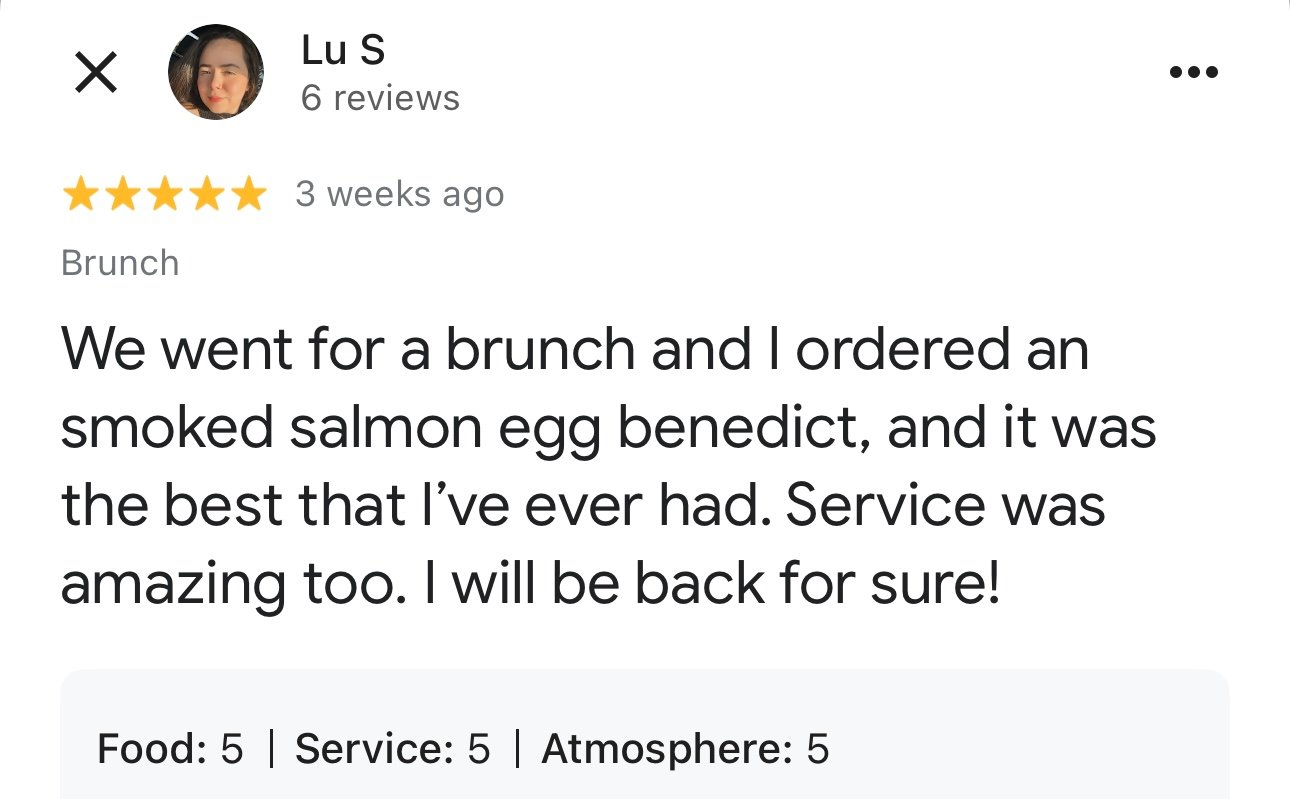Open reviewer name Lu S

pos(342,50)
